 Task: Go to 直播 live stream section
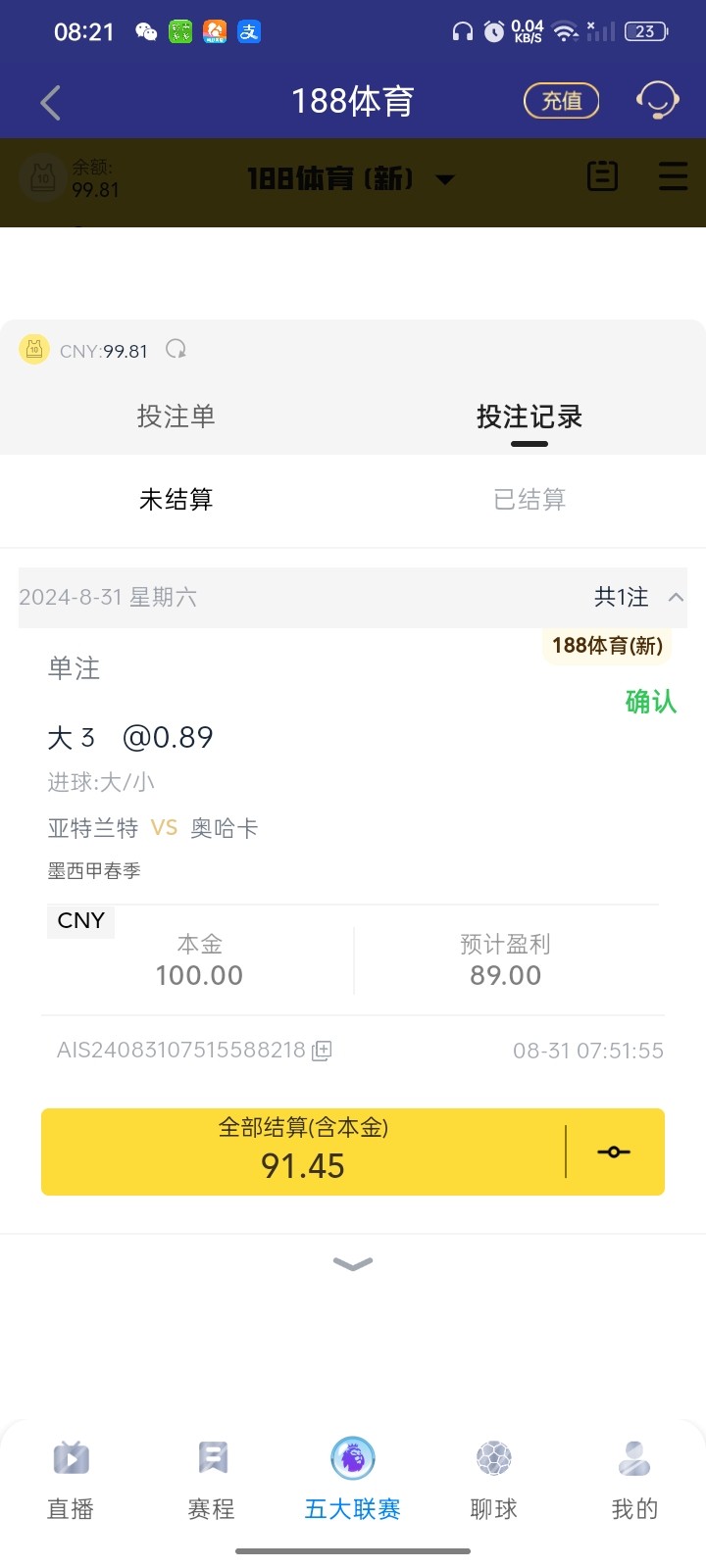[x=71, y=1480]
